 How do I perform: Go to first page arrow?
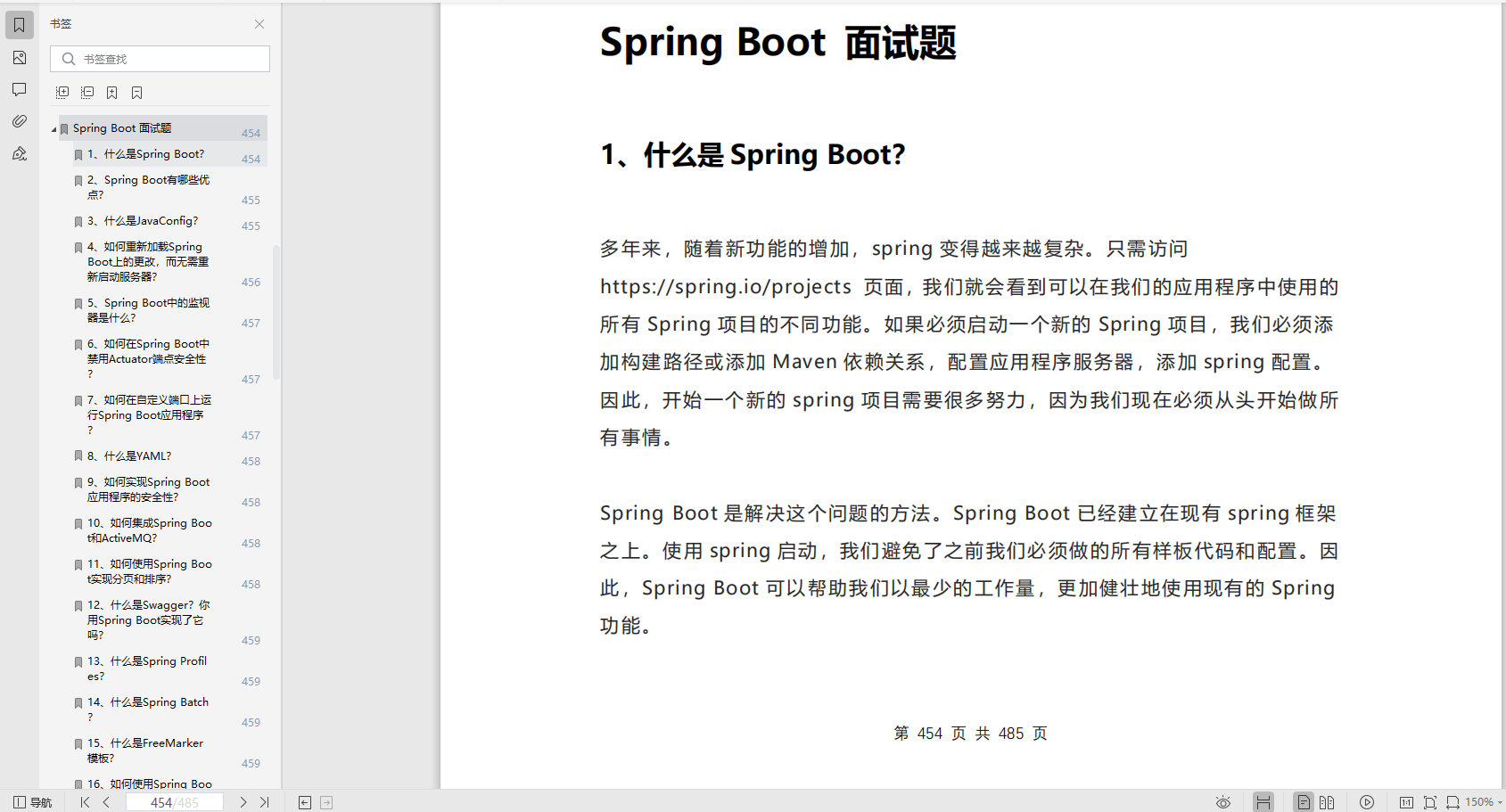85,802
